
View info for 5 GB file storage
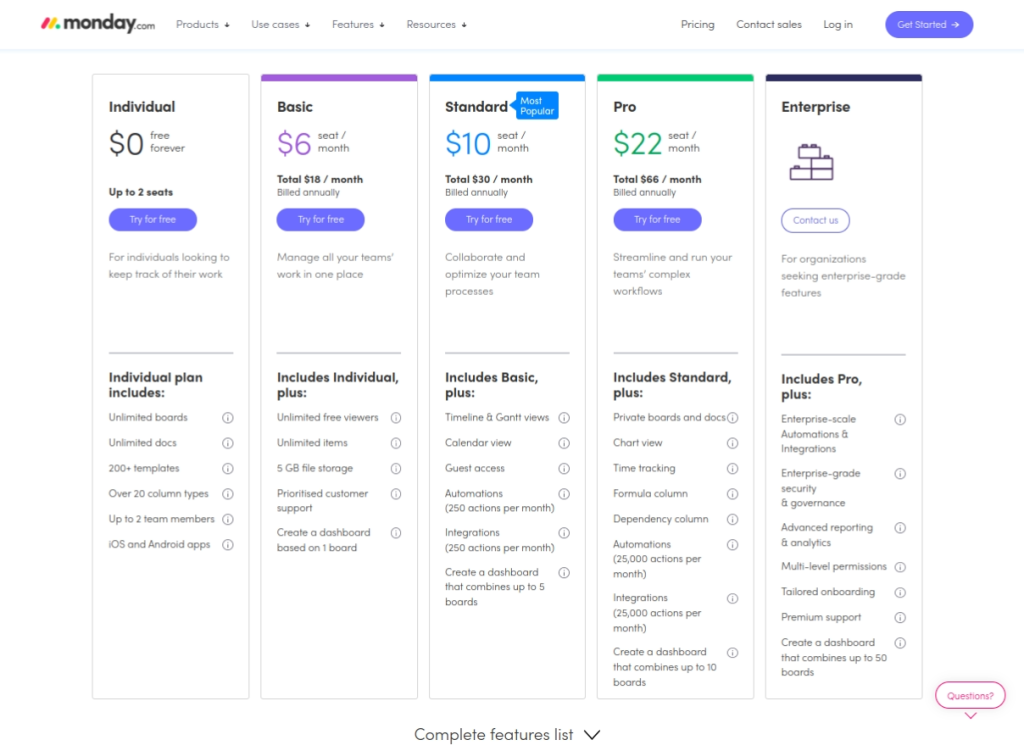pyautogui.click(x=394, y=468)
